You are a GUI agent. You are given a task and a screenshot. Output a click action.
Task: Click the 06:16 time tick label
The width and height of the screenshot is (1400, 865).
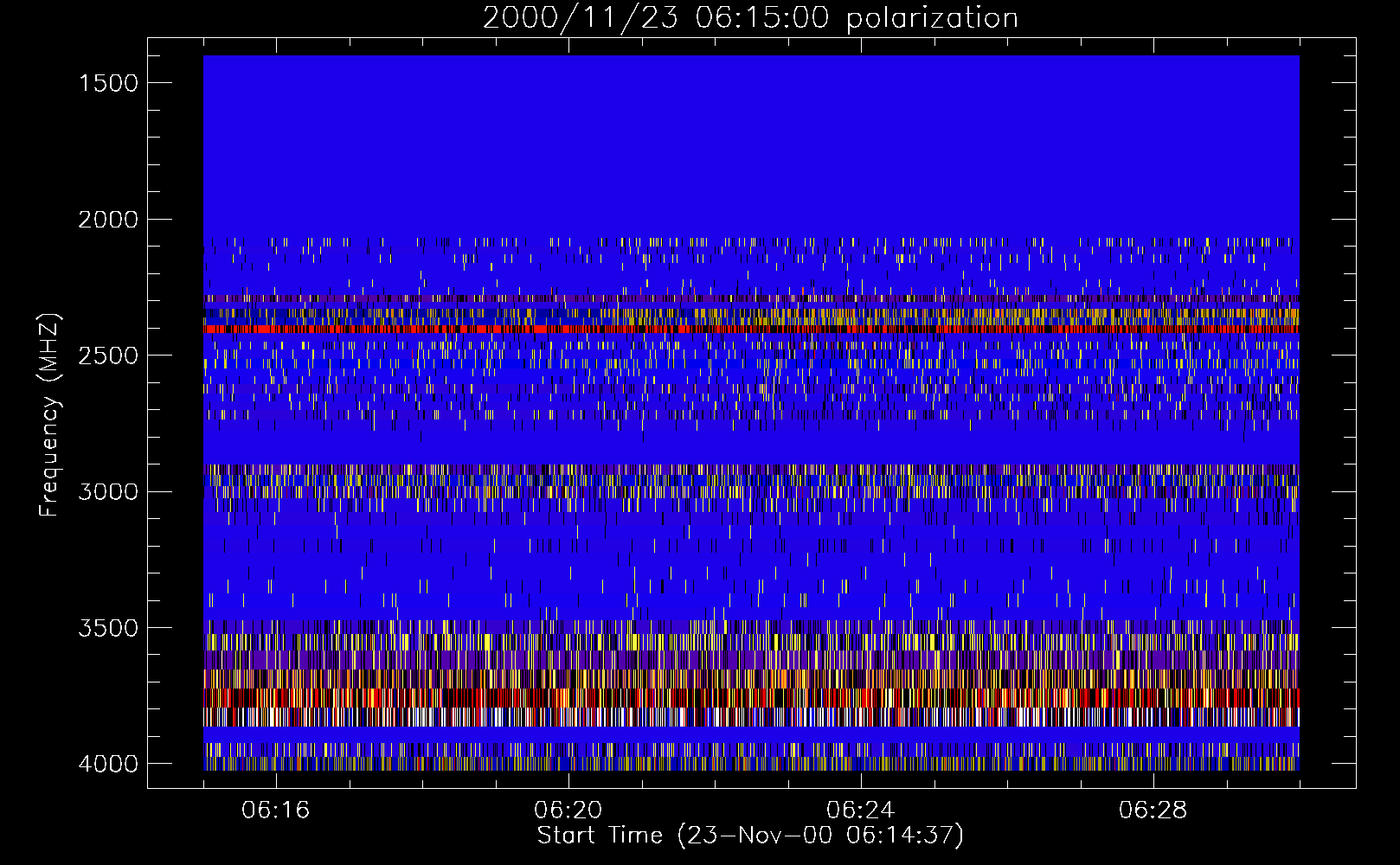pyautogui.click(x=276, y=810)
